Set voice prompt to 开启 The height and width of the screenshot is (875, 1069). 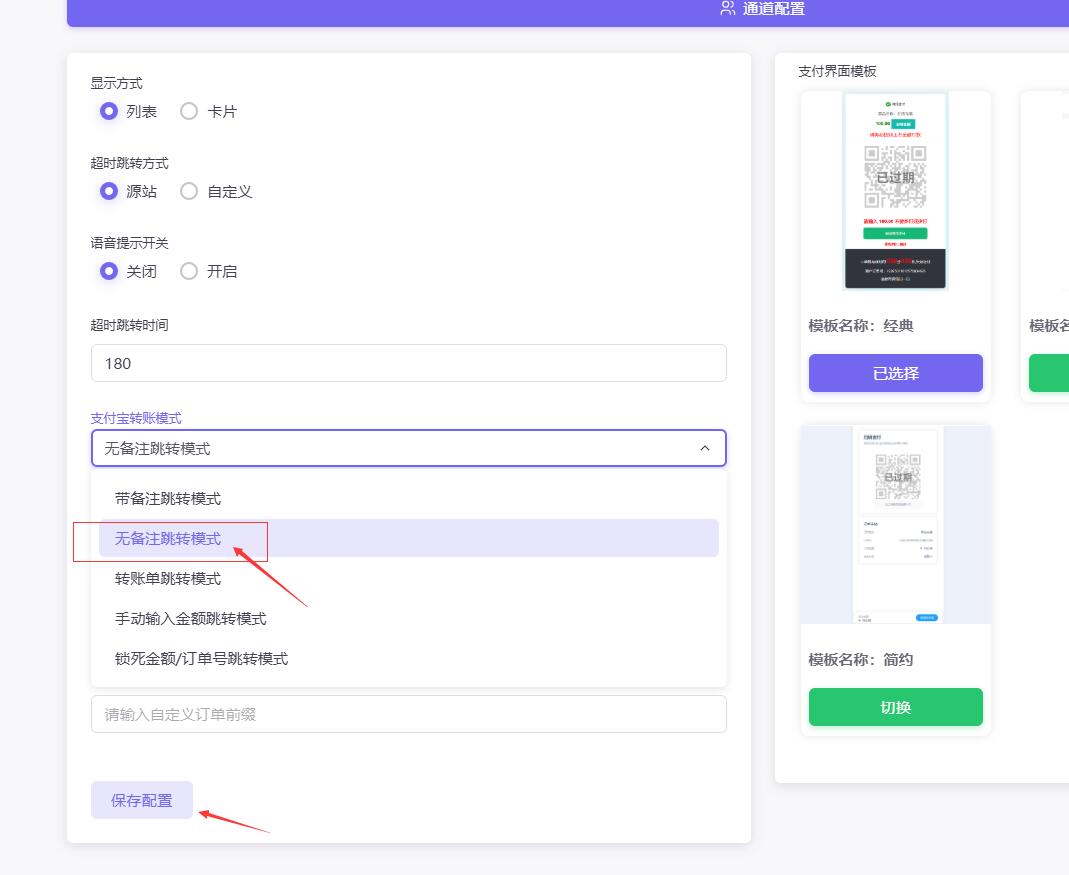coord(189,271)
